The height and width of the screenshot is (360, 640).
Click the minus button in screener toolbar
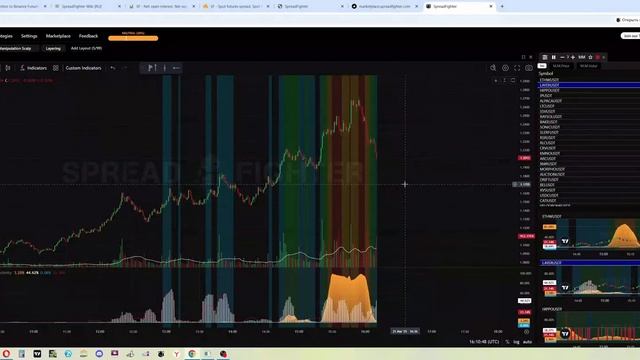tap(562, 57)
